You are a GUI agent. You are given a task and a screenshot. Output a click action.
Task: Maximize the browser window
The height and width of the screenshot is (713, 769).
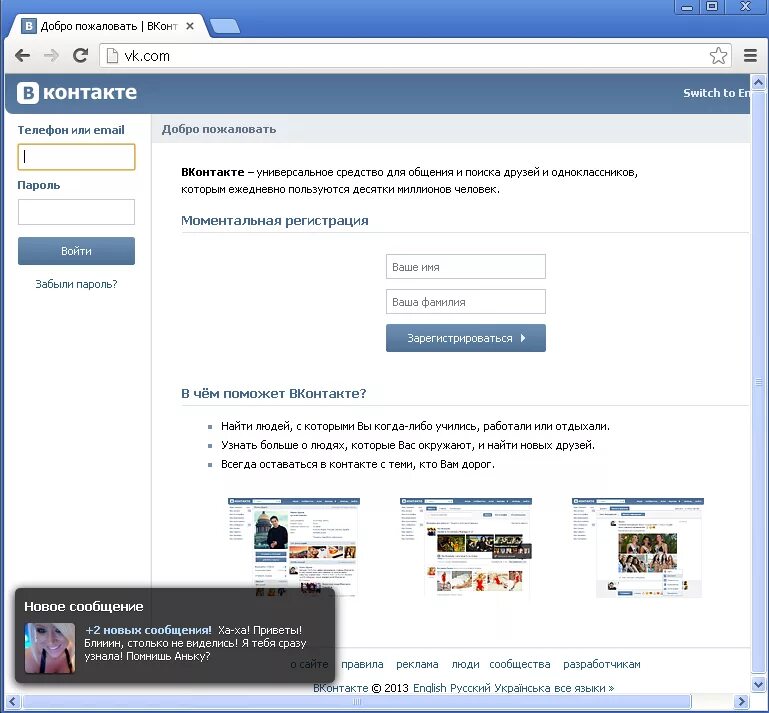coord(712,6)
